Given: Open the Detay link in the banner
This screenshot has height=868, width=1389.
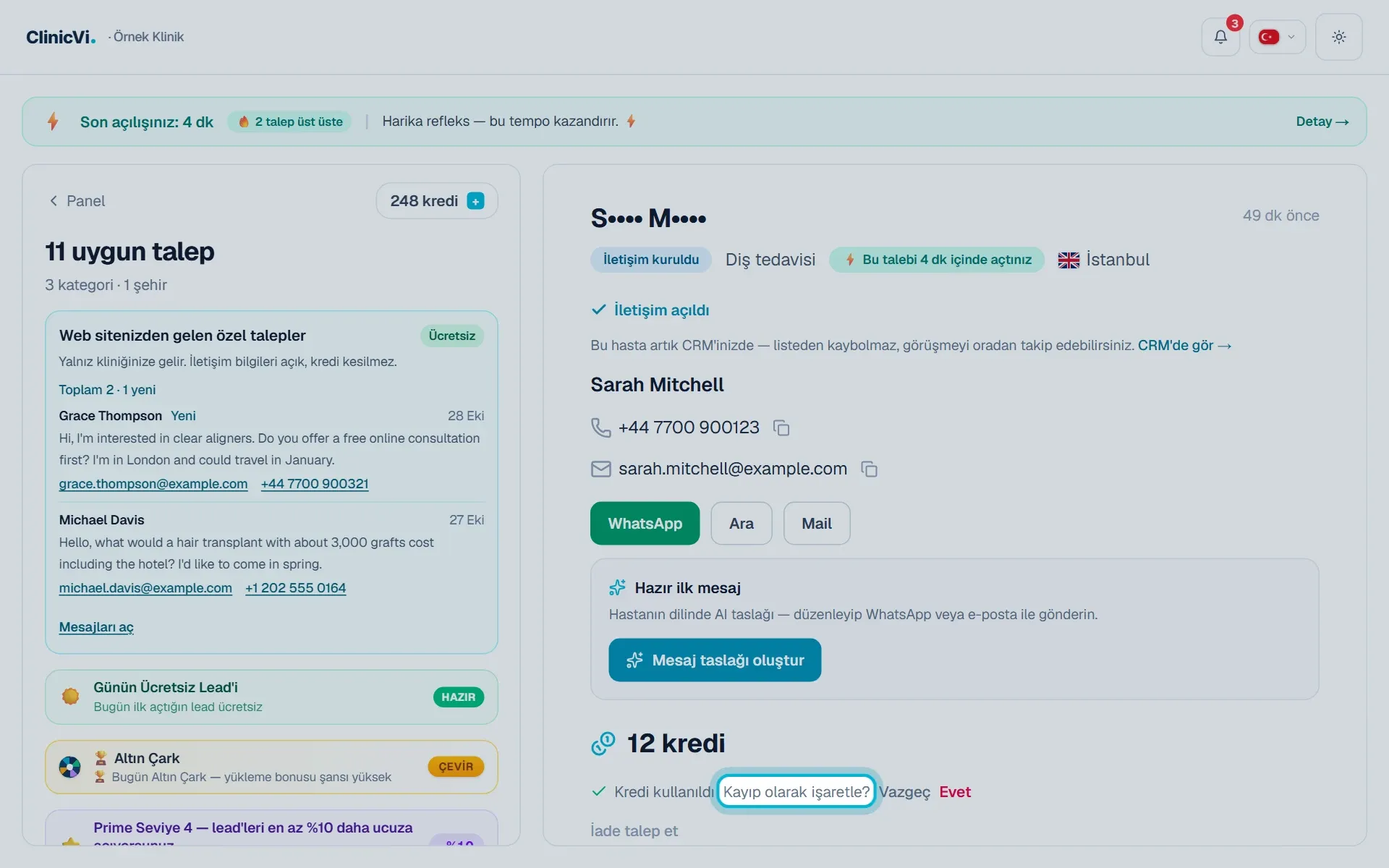Looking at the screenshot, I should click(1322, 122).
